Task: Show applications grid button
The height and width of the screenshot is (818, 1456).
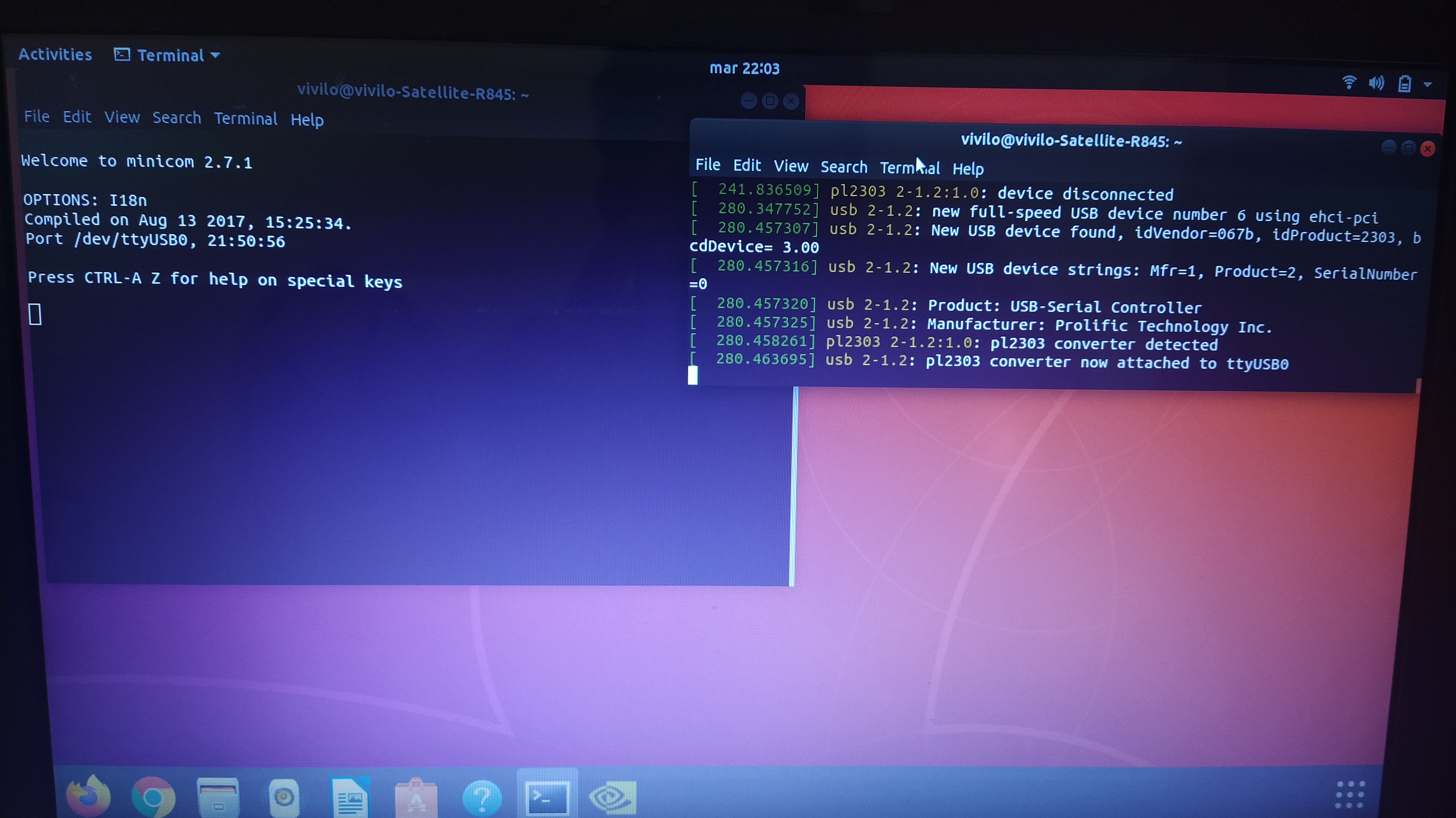Action: point(1350,795)
